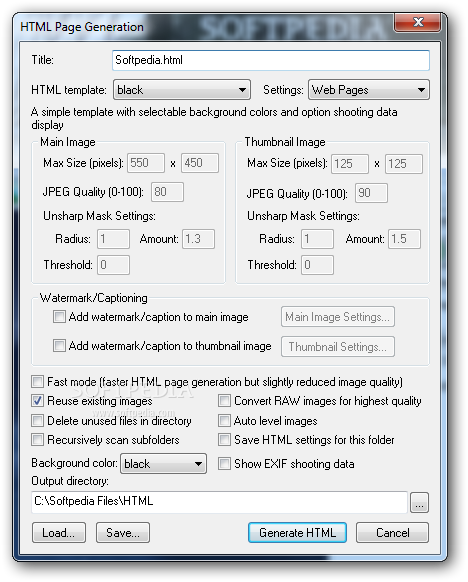Click the Load... button
Viewport: 468px width, 582px height.
(59, 533)
